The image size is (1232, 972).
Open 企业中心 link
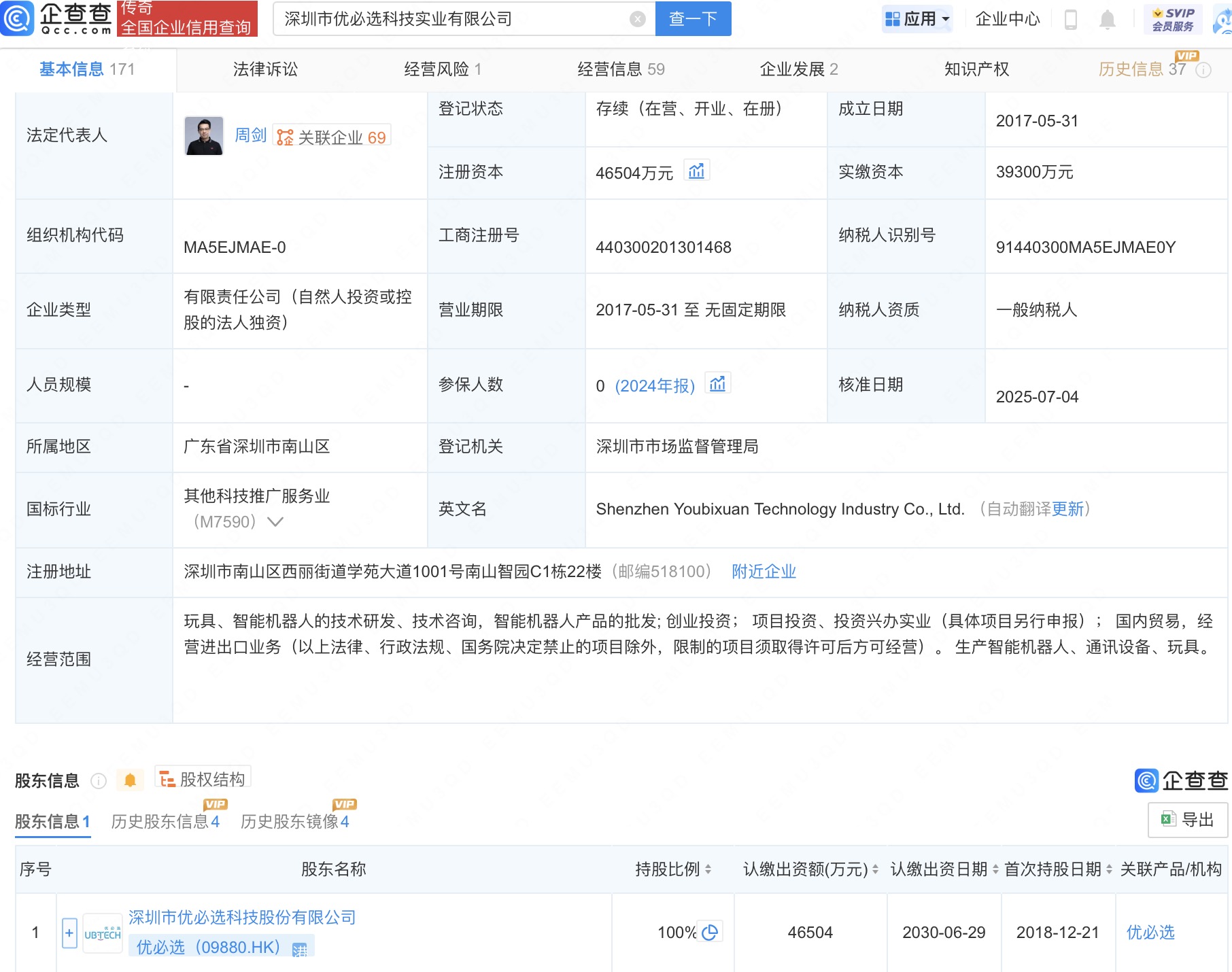pyautogui.click(x=1007, y=19)
